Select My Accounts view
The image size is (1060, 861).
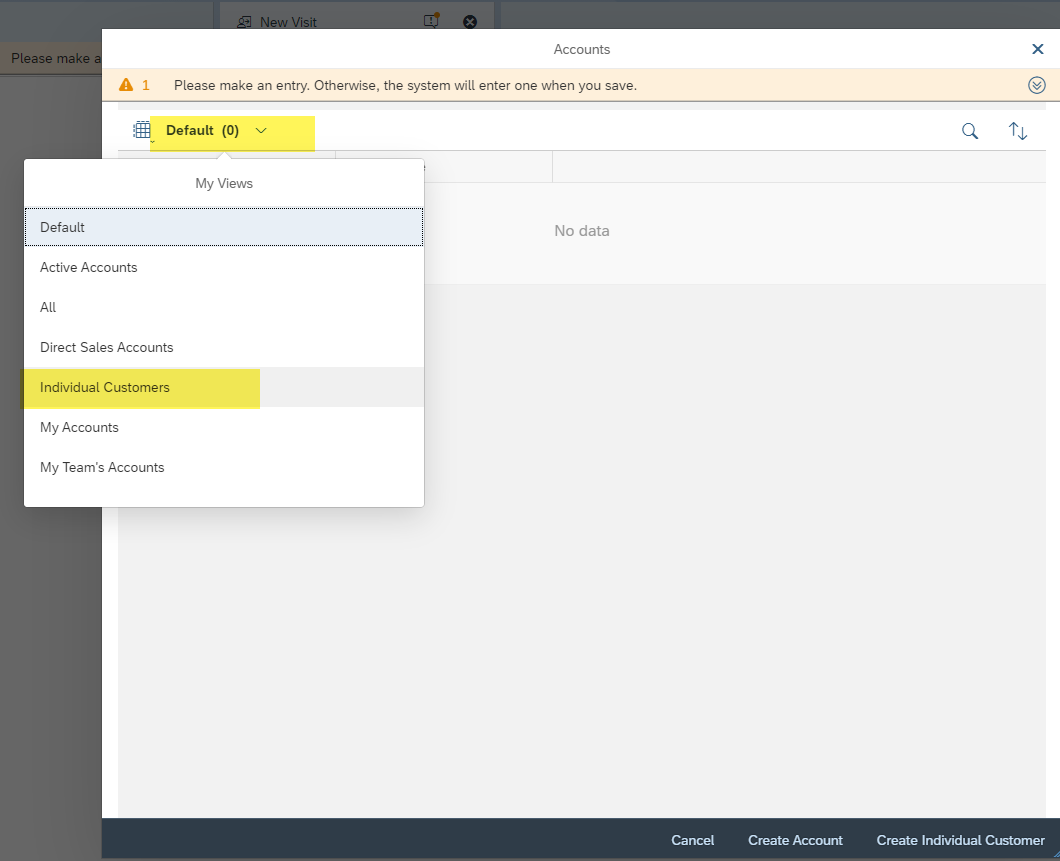coord(224,427)
